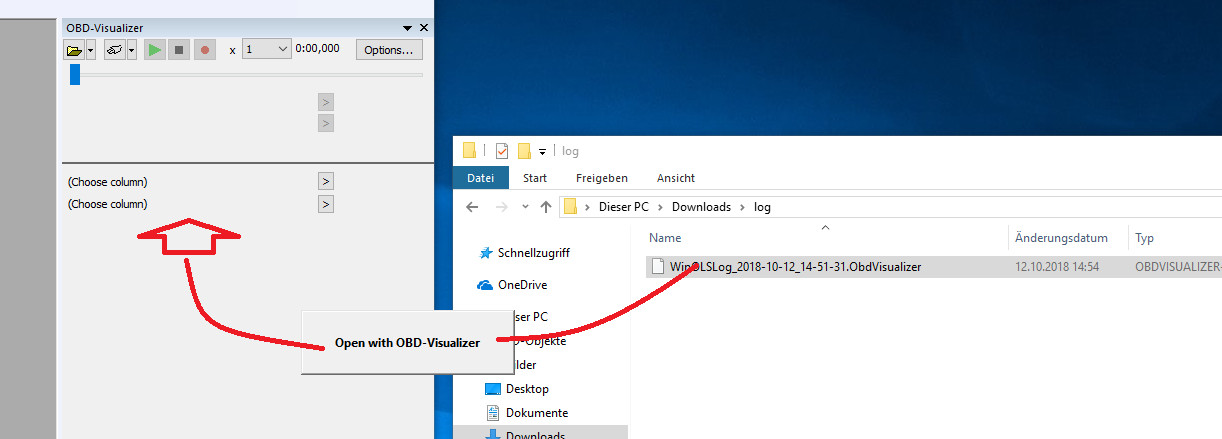Screen dimensions: 1222x439
Task: Click Downloads in the address breadcrumb
Action: click(x=701, y=207)
